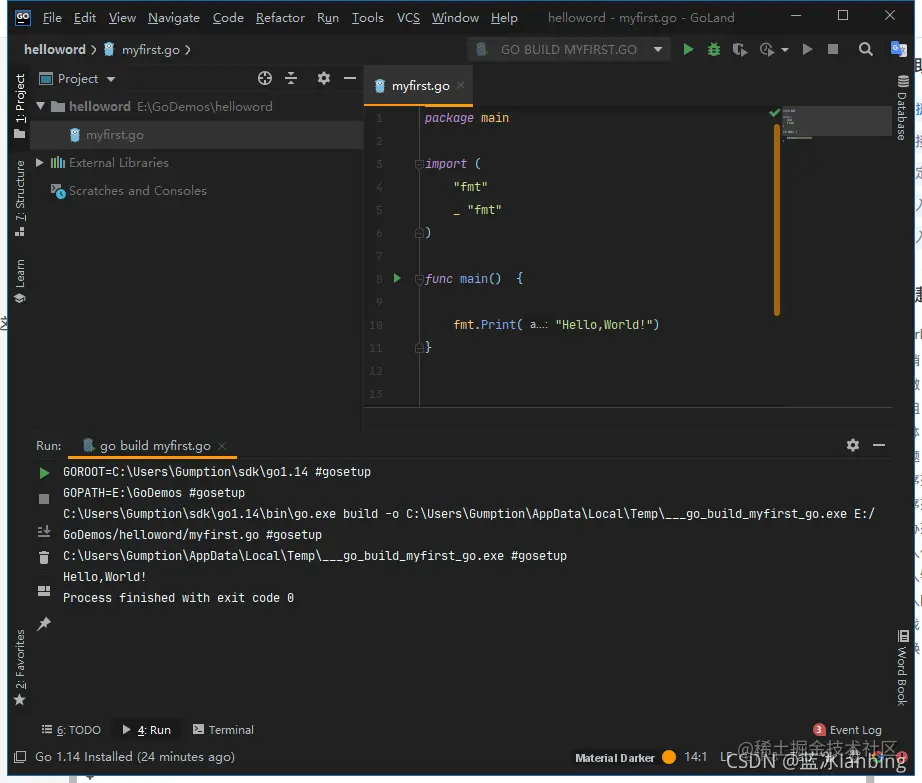Collapse all in Project panel
The image size is (922, 783).
291,78
